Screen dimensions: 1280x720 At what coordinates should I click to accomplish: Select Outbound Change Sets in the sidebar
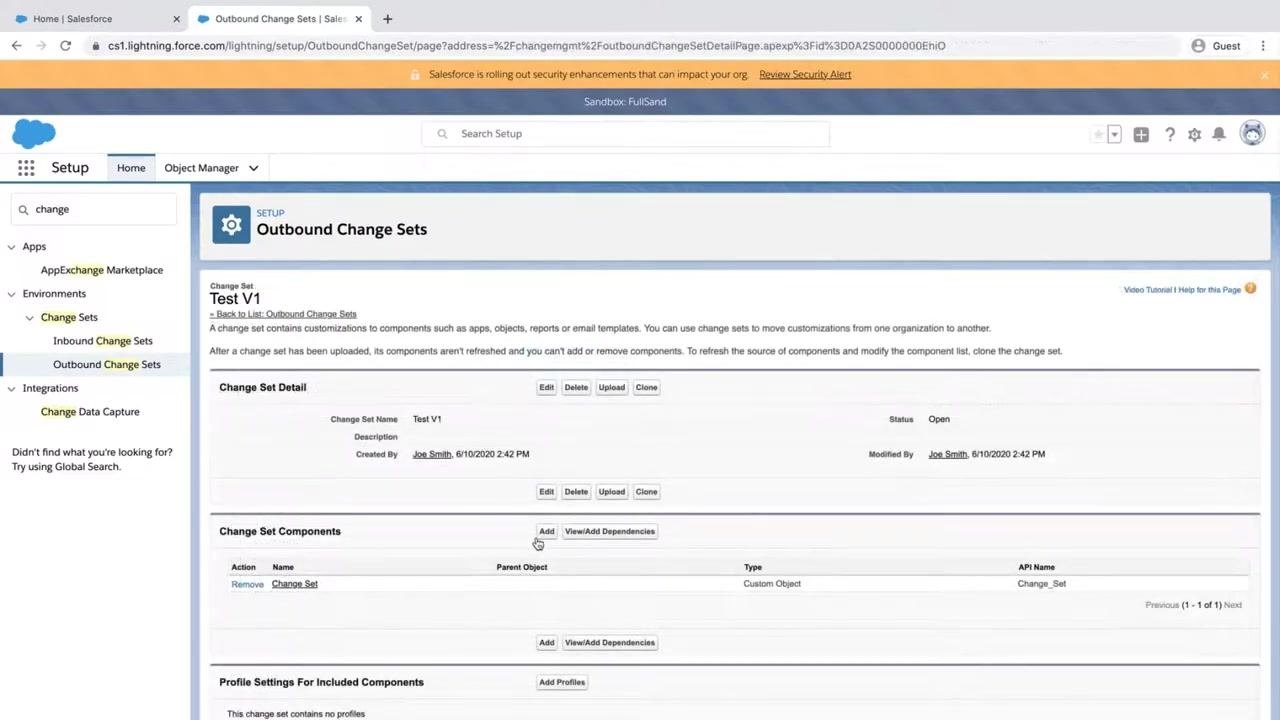click(107, 364)
